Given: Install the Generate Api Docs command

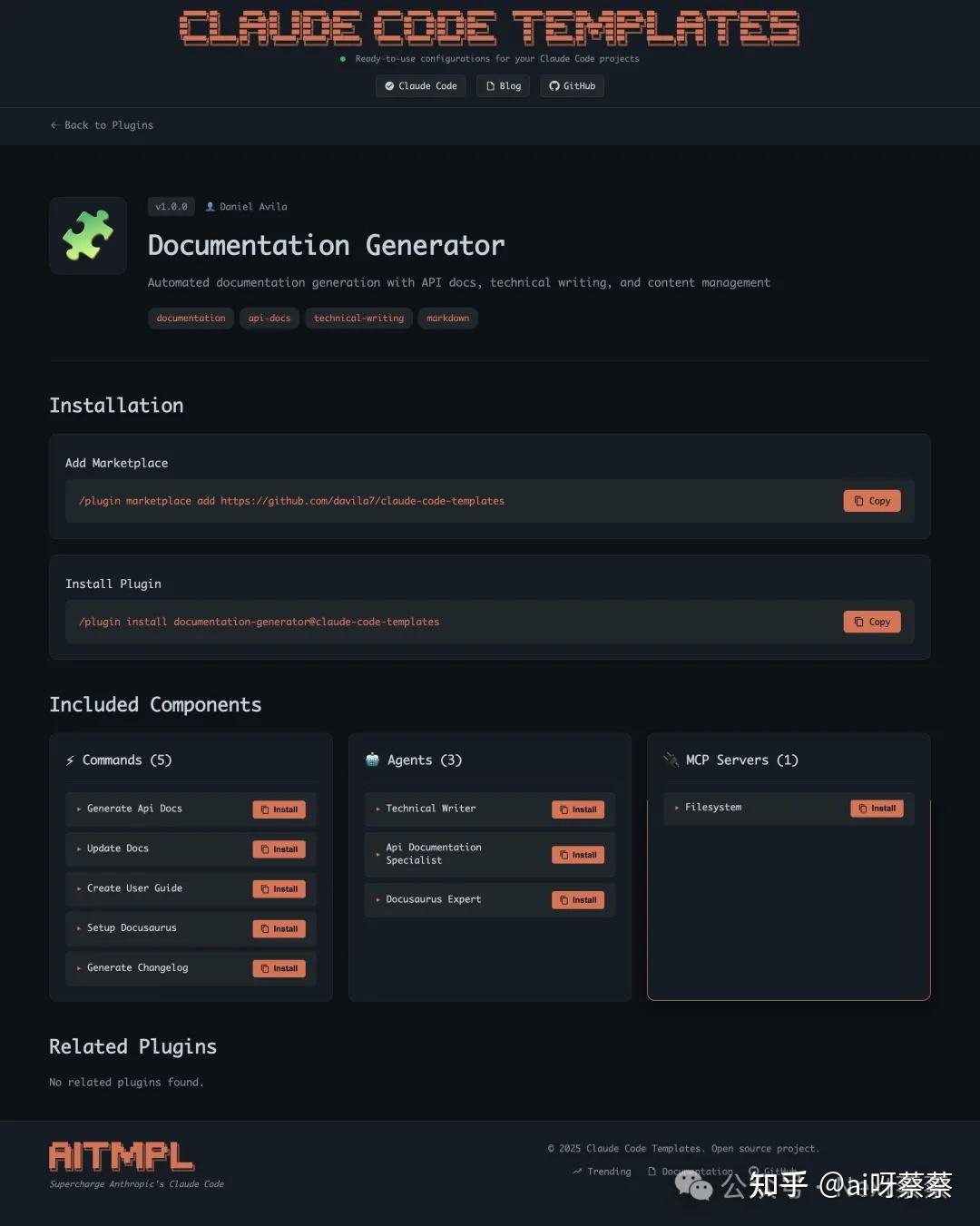Looking at the screenshot, I should [x=279, y=809].
